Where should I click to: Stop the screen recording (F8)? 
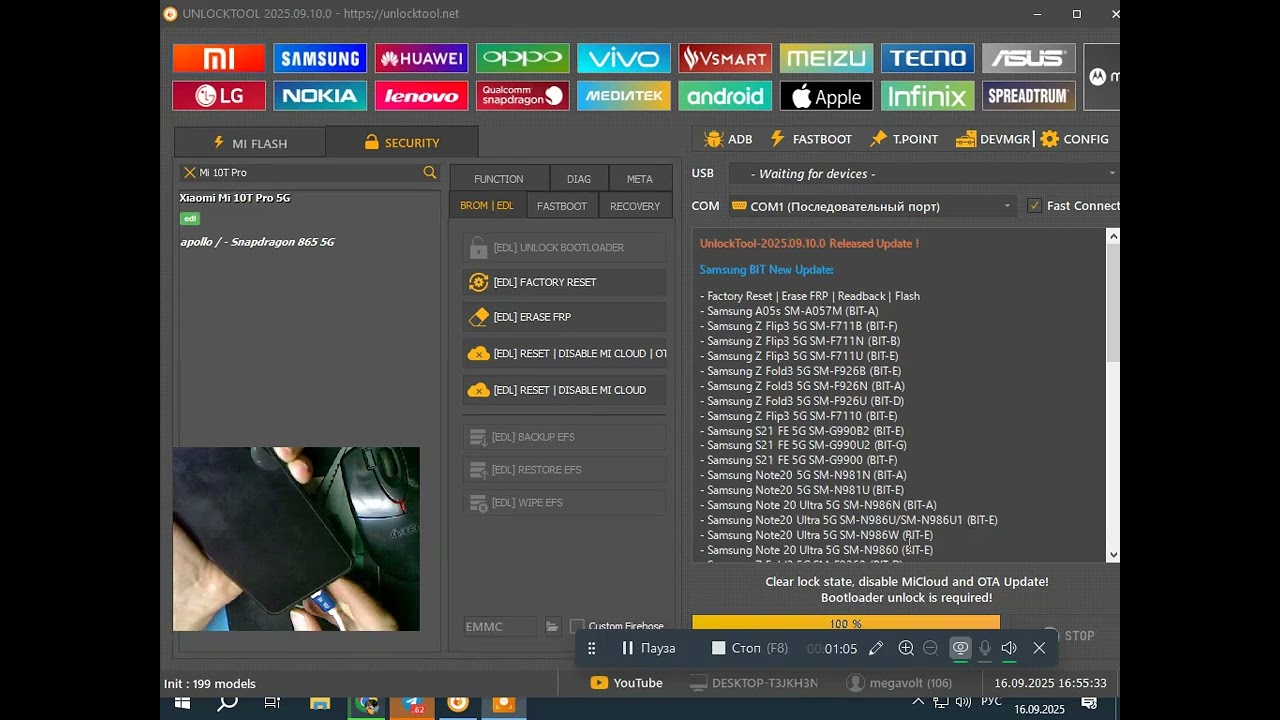click(x=750, y=648)
